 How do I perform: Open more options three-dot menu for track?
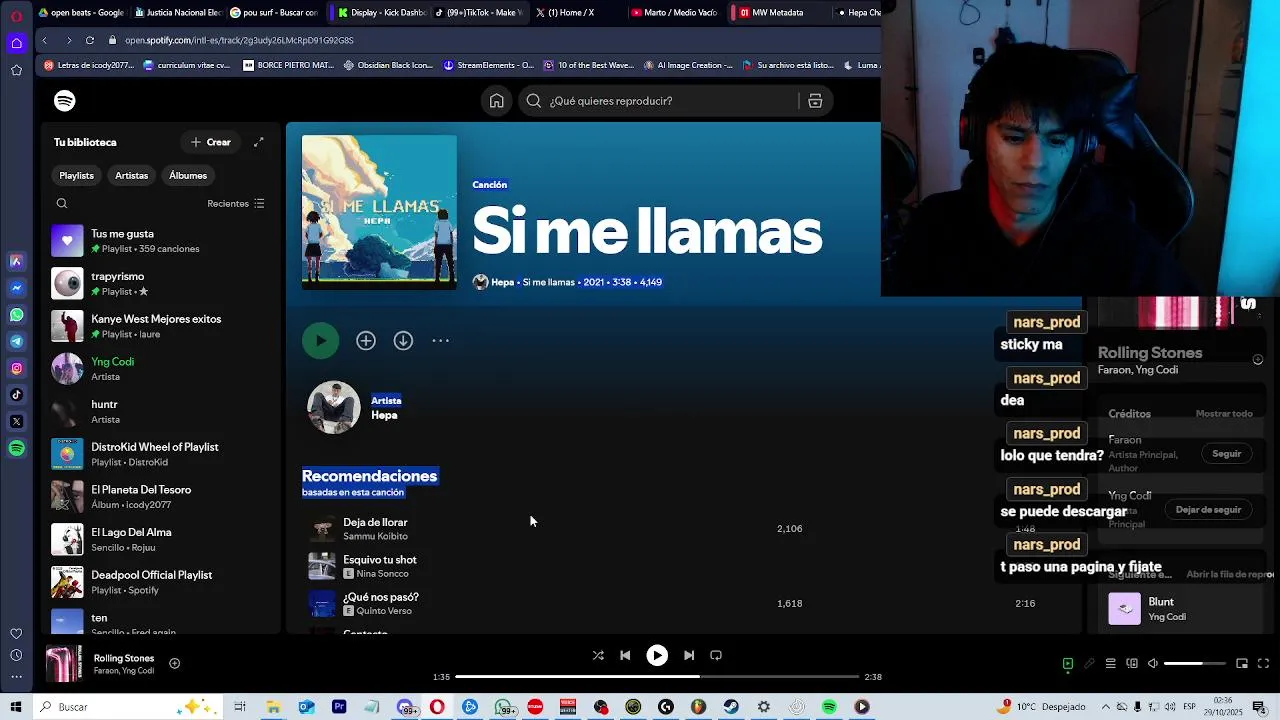pyautogui.click(x=440, y=341)
